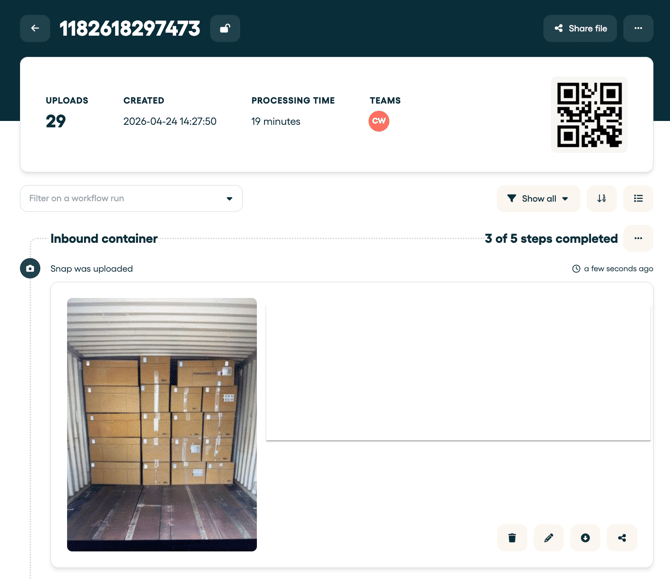Toggle the file lock icon

point(225,28)
